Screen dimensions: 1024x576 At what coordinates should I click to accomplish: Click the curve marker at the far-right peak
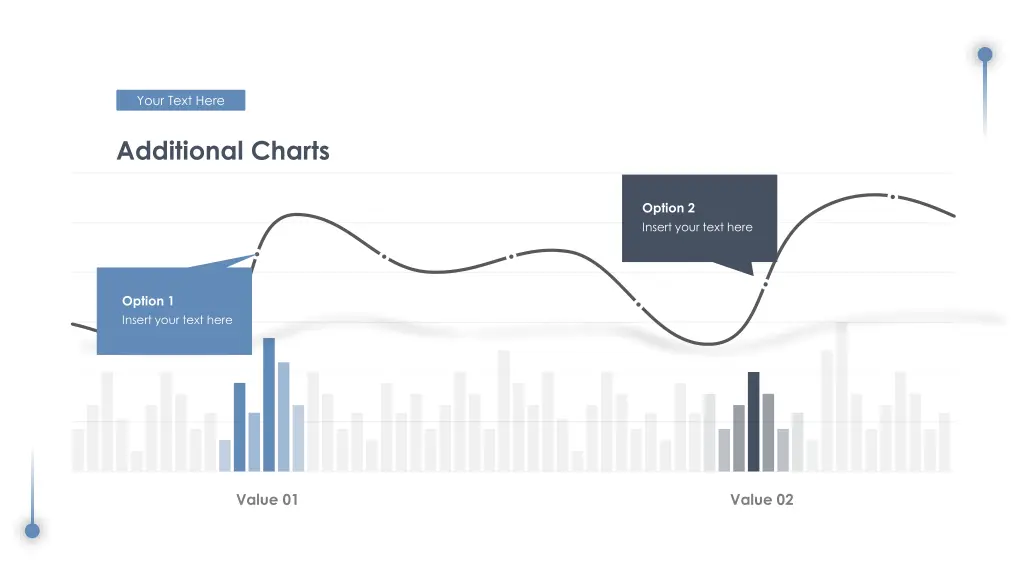(x=893, y=196)
